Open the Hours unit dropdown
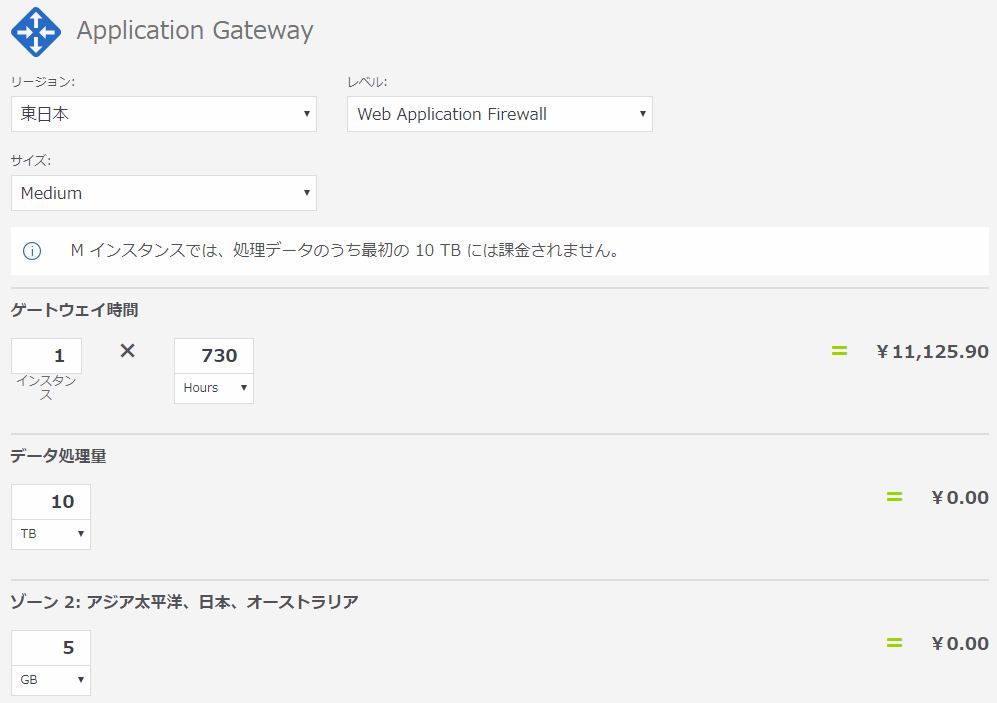 coord(213,388)
